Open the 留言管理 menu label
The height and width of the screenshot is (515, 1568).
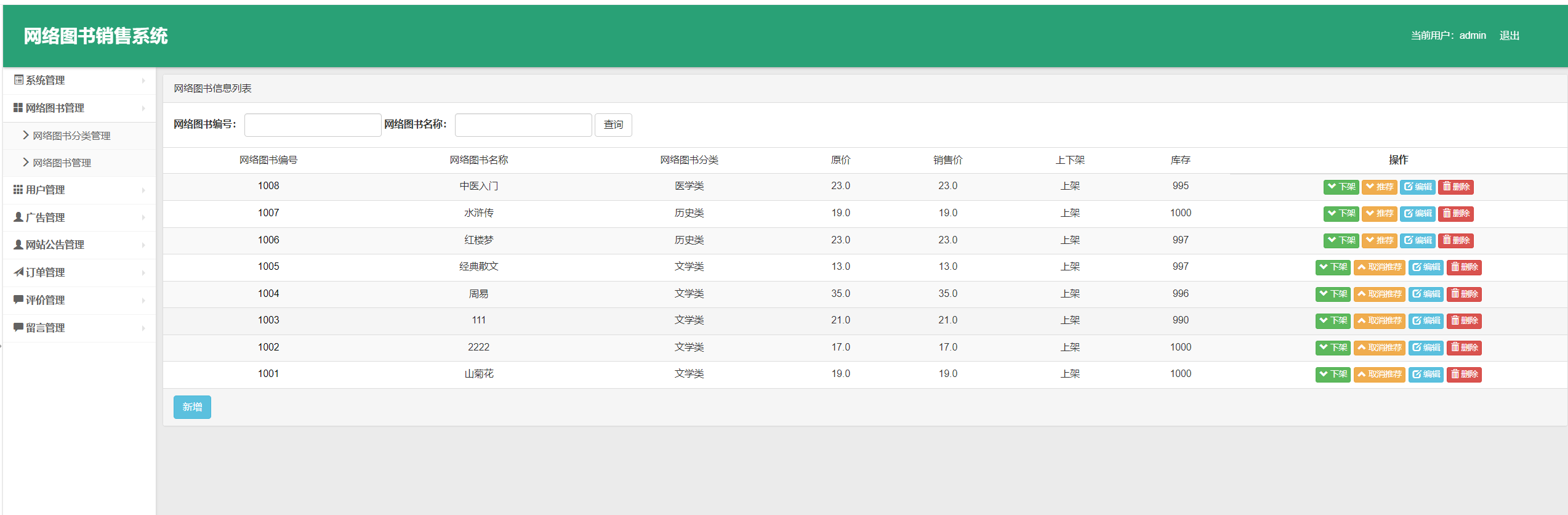click(x=45, y=328)
